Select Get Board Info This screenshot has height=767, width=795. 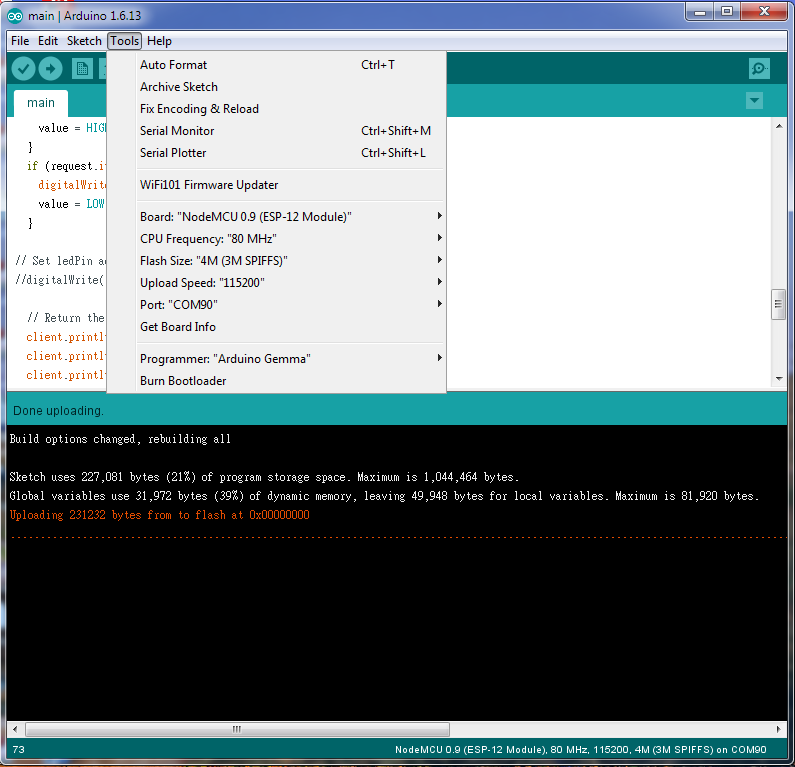pyautogui.click(x=178, y=327)
